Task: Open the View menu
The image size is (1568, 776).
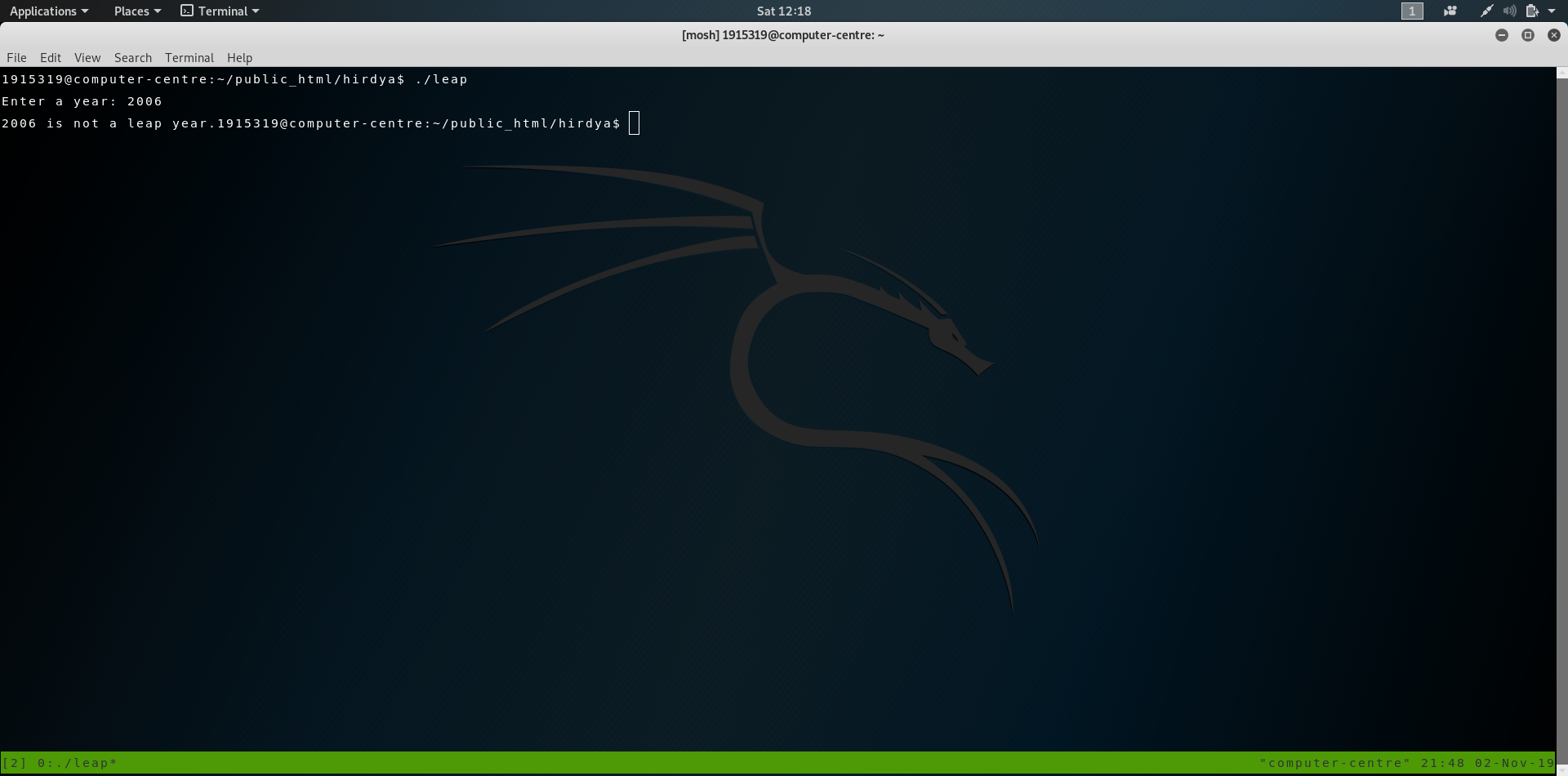Action: pyautogui.click(x=87, y=57)
